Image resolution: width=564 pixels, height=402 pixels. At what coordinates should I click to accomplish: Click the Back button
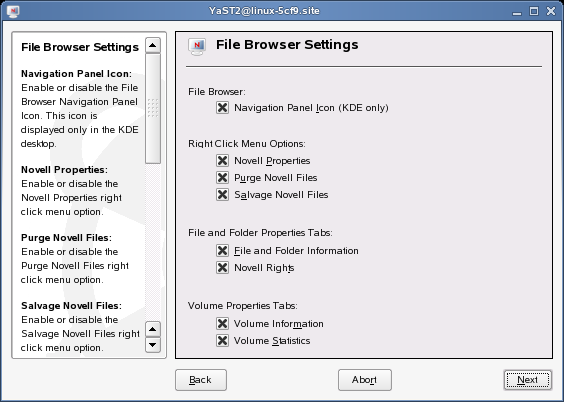point(201,380)
